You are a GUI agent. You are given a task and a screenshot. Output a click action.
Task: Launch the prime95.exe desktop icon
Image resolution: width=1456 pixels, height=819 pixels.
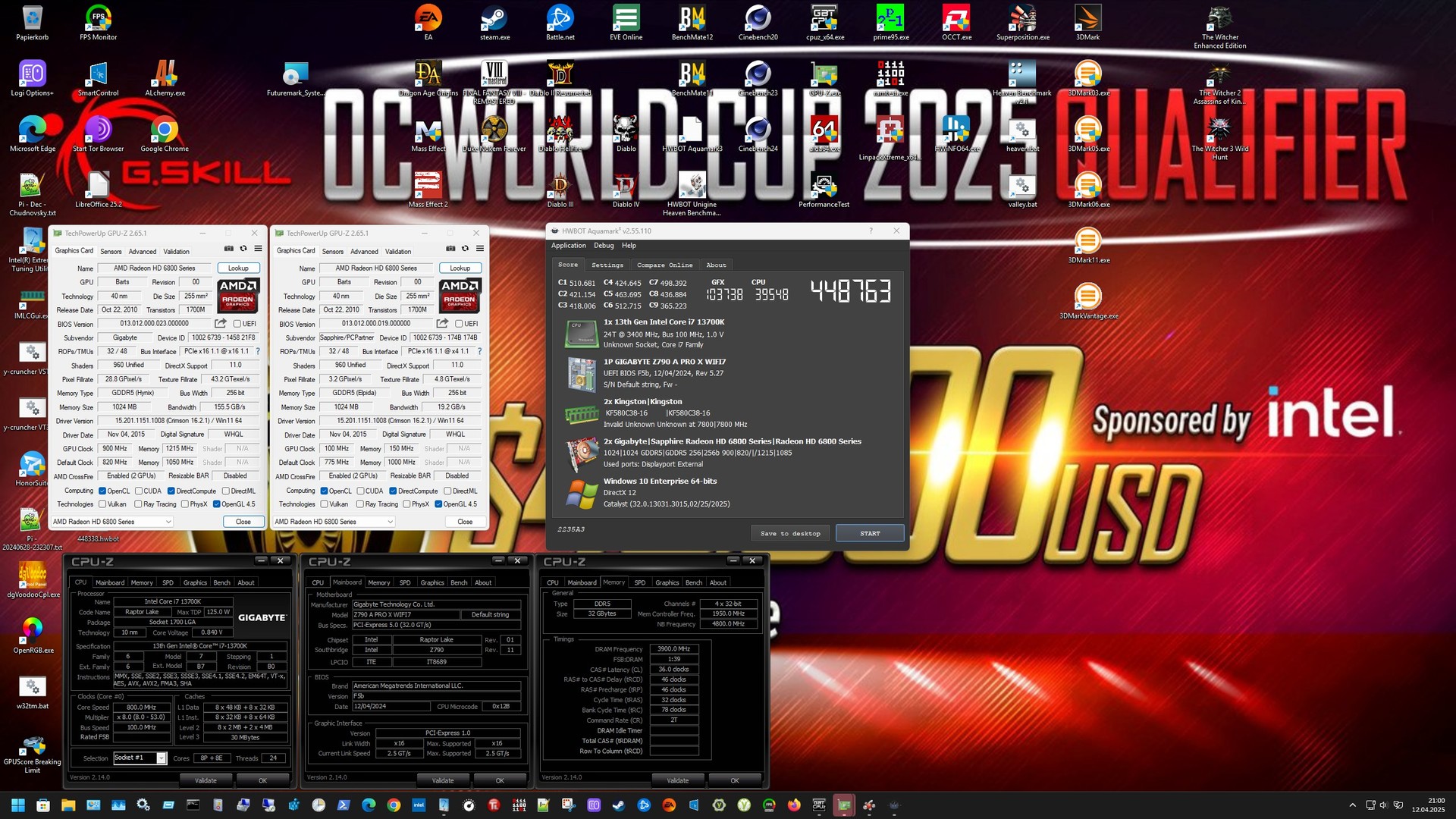point(890,22)
